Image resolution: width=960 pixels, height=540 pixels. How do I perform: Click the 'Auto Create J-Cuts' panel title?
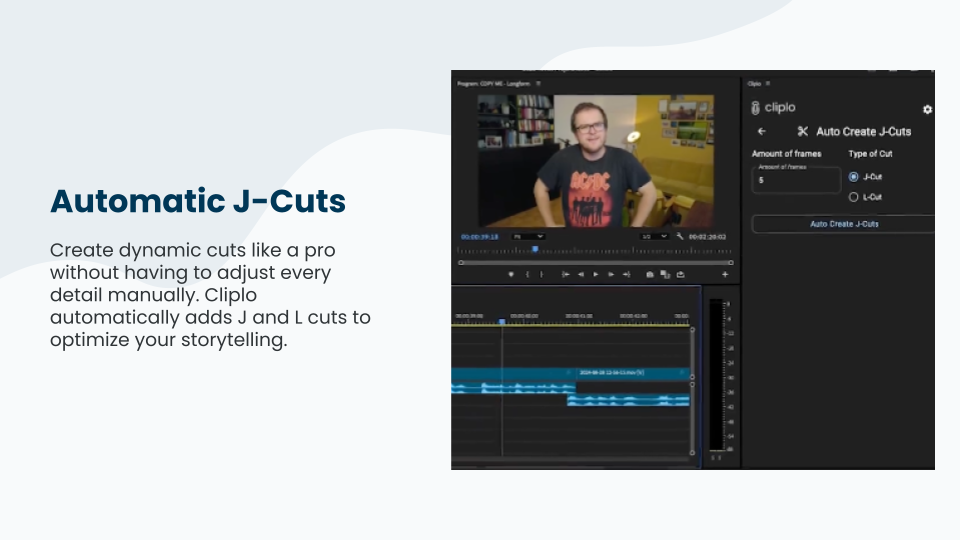coord(863,132)
